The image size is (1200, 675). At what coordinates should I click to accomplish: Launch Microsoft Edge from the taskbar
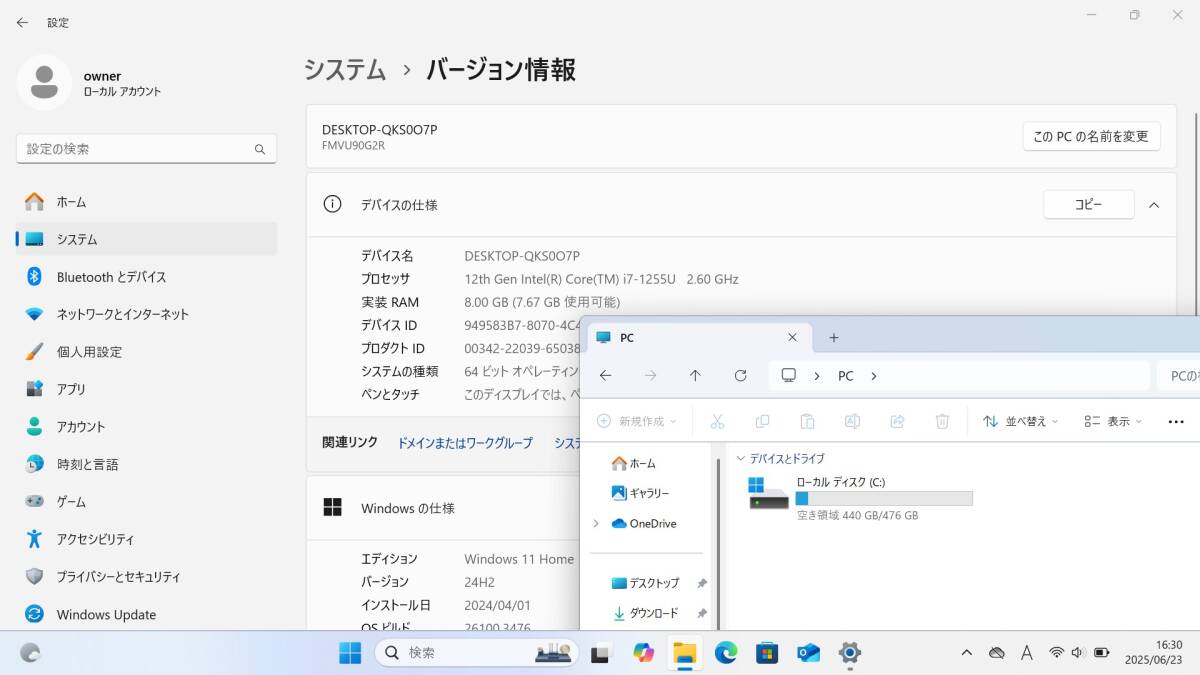[x=725, y=653]
